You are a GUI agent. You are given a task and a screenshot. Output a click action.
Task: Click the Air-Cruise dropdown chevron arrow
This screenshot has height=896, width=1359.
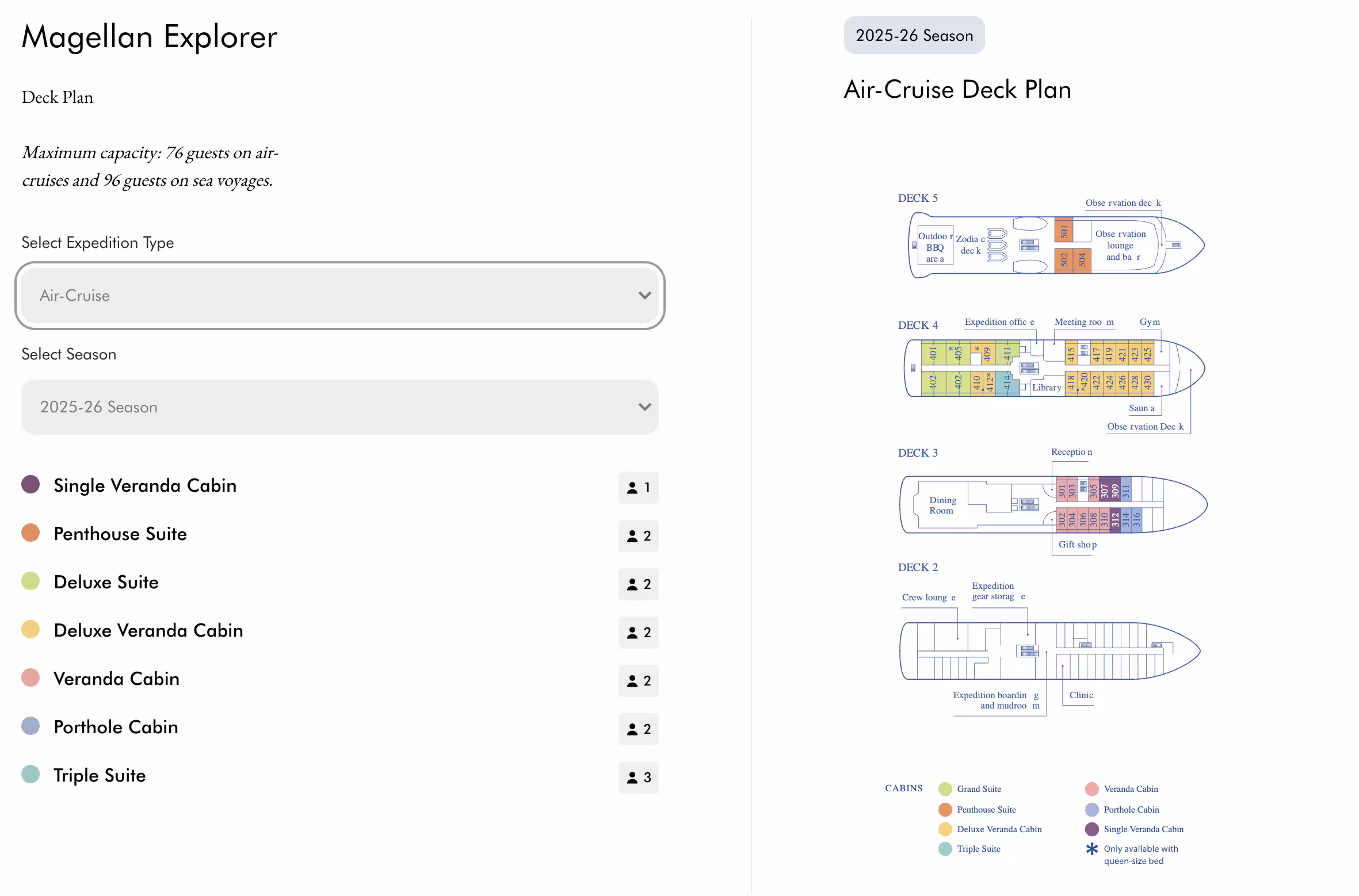(644, 296)
